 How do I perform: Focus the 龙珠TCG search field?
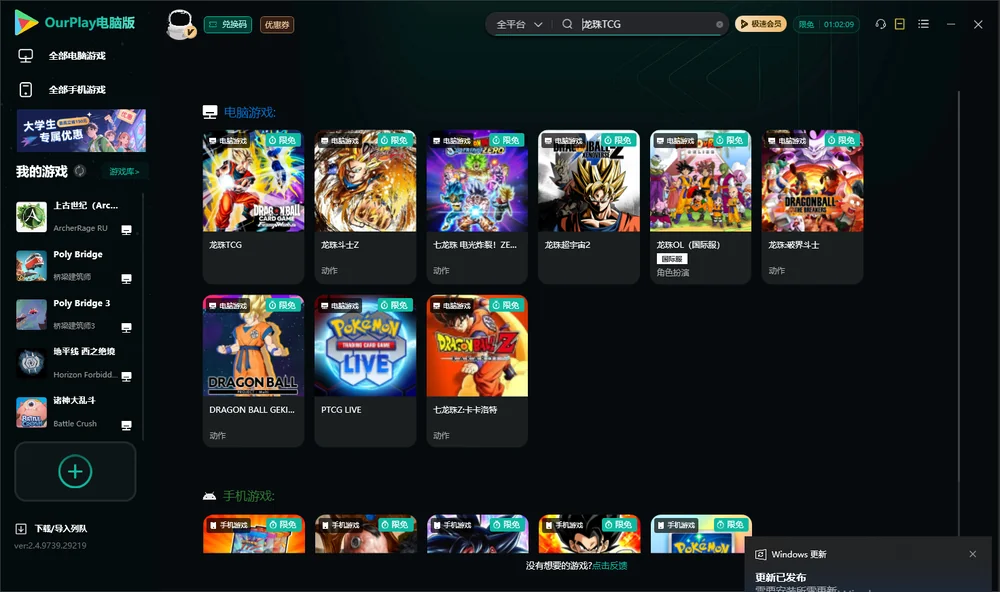click(644, 24)
